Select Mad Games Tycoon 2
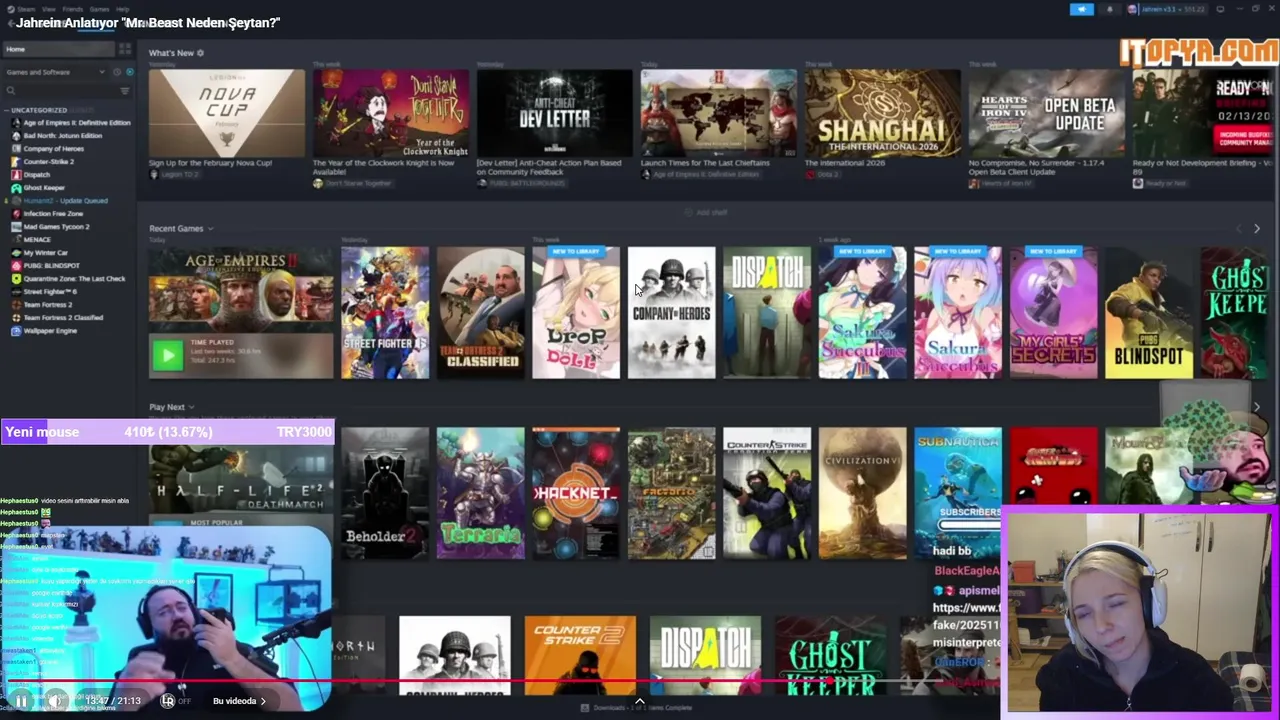This screenshot has height=720, width=1280. click(x=50, y=227)
